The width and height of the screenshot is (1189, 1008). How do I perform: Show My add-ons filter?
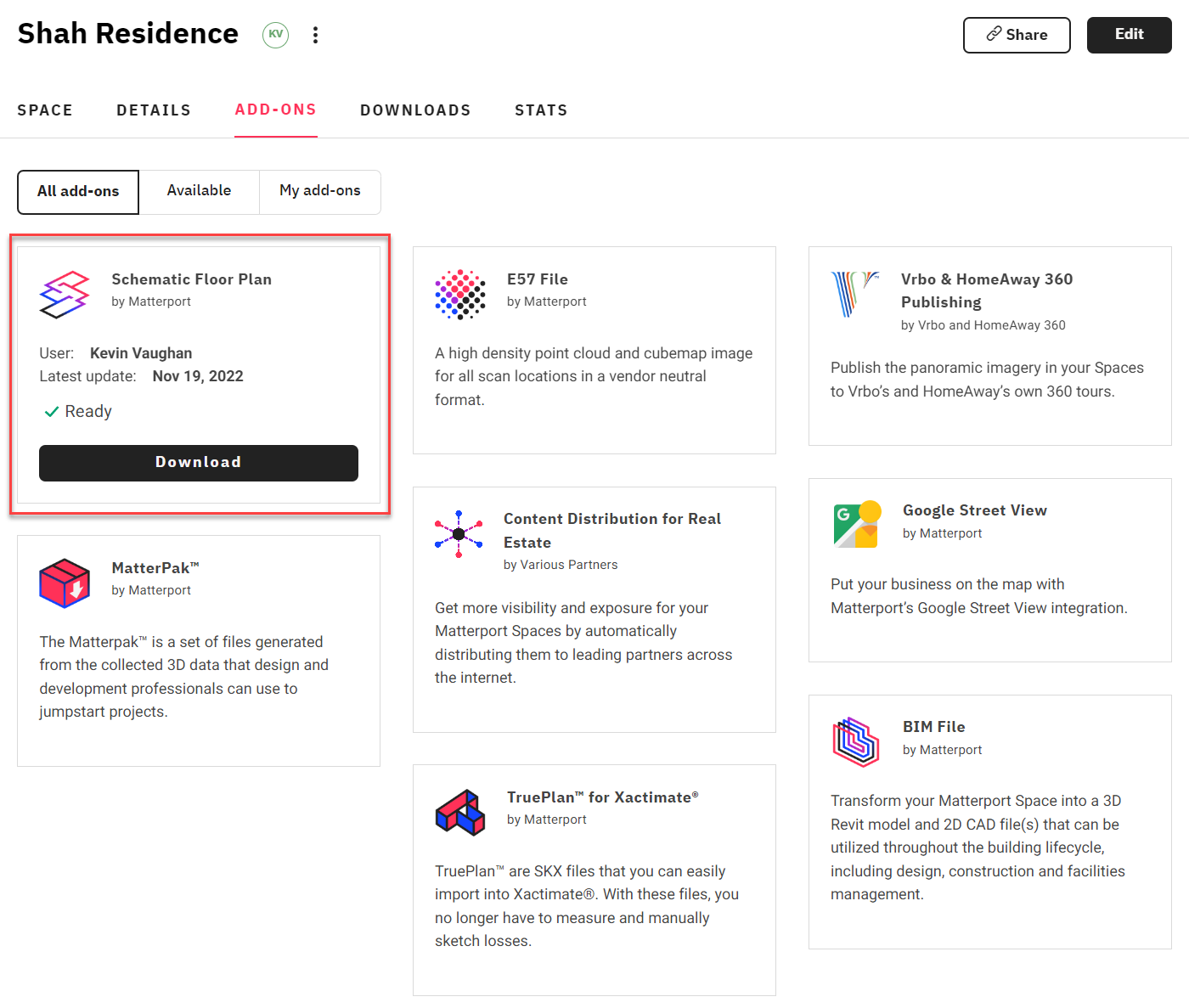point(320,191)
